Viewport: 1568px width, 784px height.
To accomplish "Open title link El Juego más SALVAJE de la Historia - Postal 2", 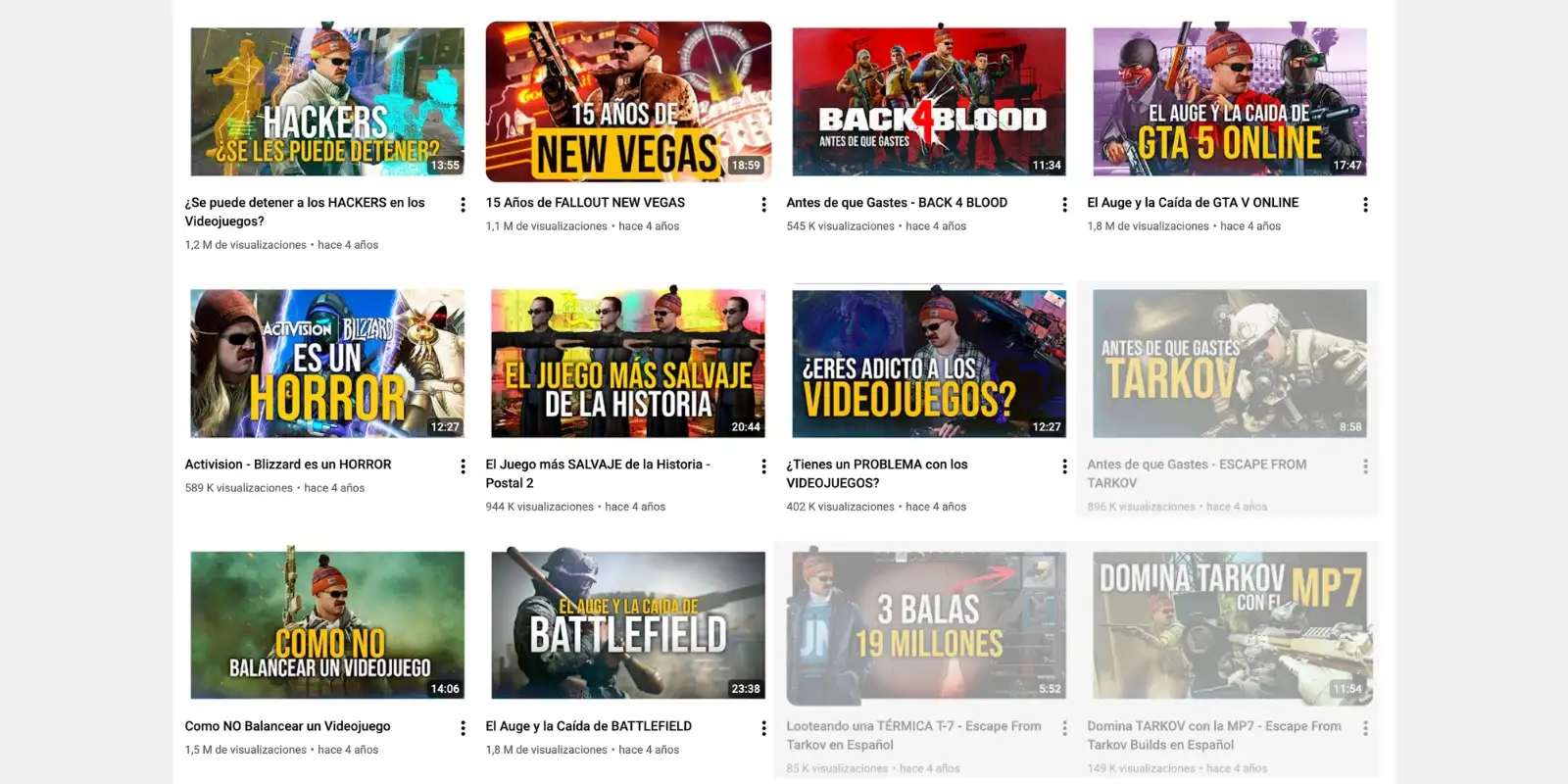I will (x=598, y=473).
